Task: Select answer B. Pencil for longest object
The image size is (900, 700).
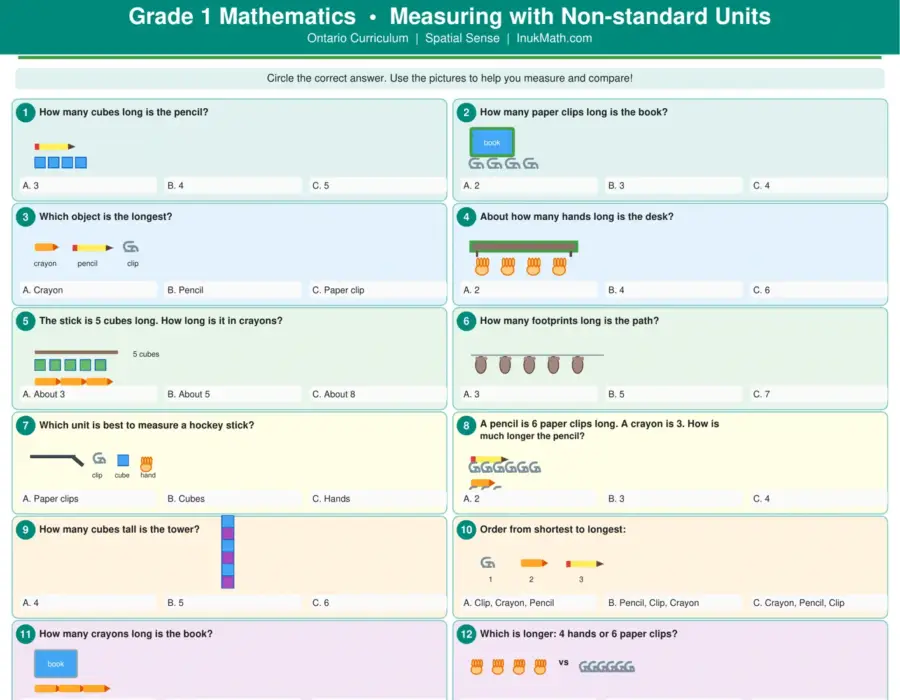Action: 232,290
